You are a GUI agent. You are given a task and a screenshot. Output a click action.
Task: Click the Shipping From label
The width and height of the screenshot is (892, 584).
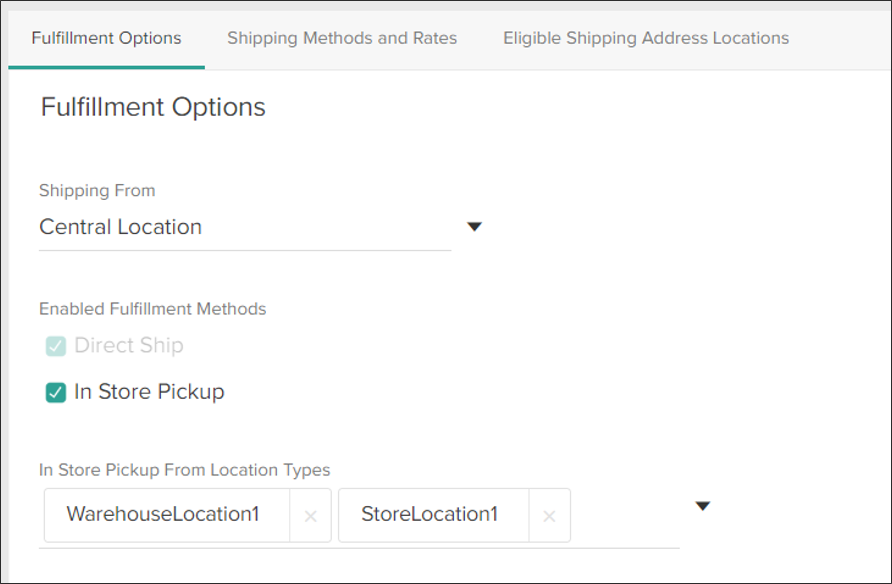point(97,190)
